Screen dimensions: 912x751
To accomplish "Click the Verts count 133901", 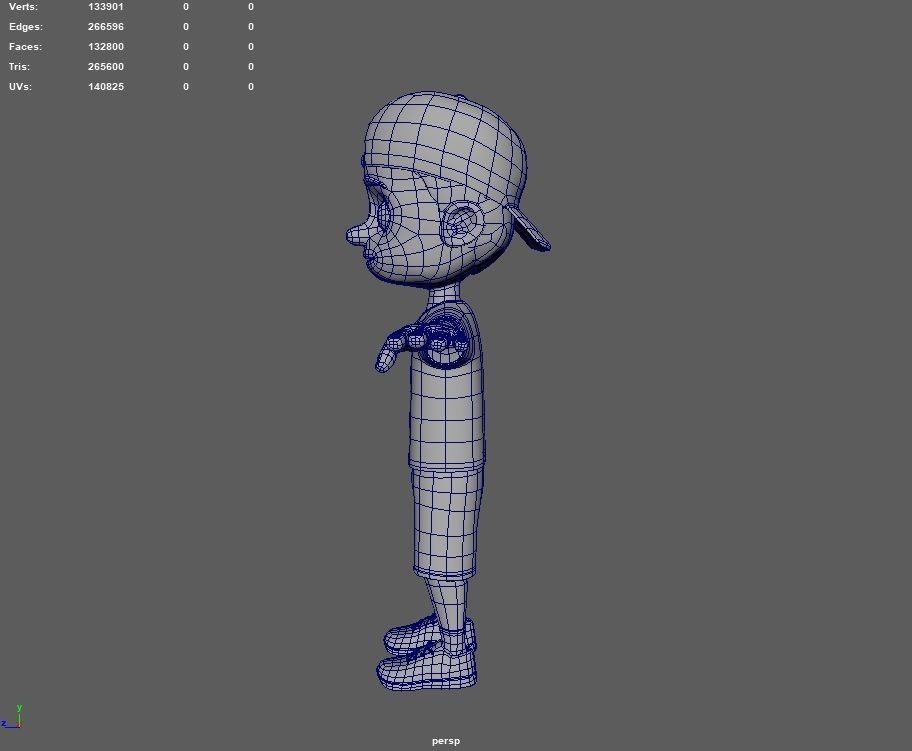I will click(x=106, y=7).
